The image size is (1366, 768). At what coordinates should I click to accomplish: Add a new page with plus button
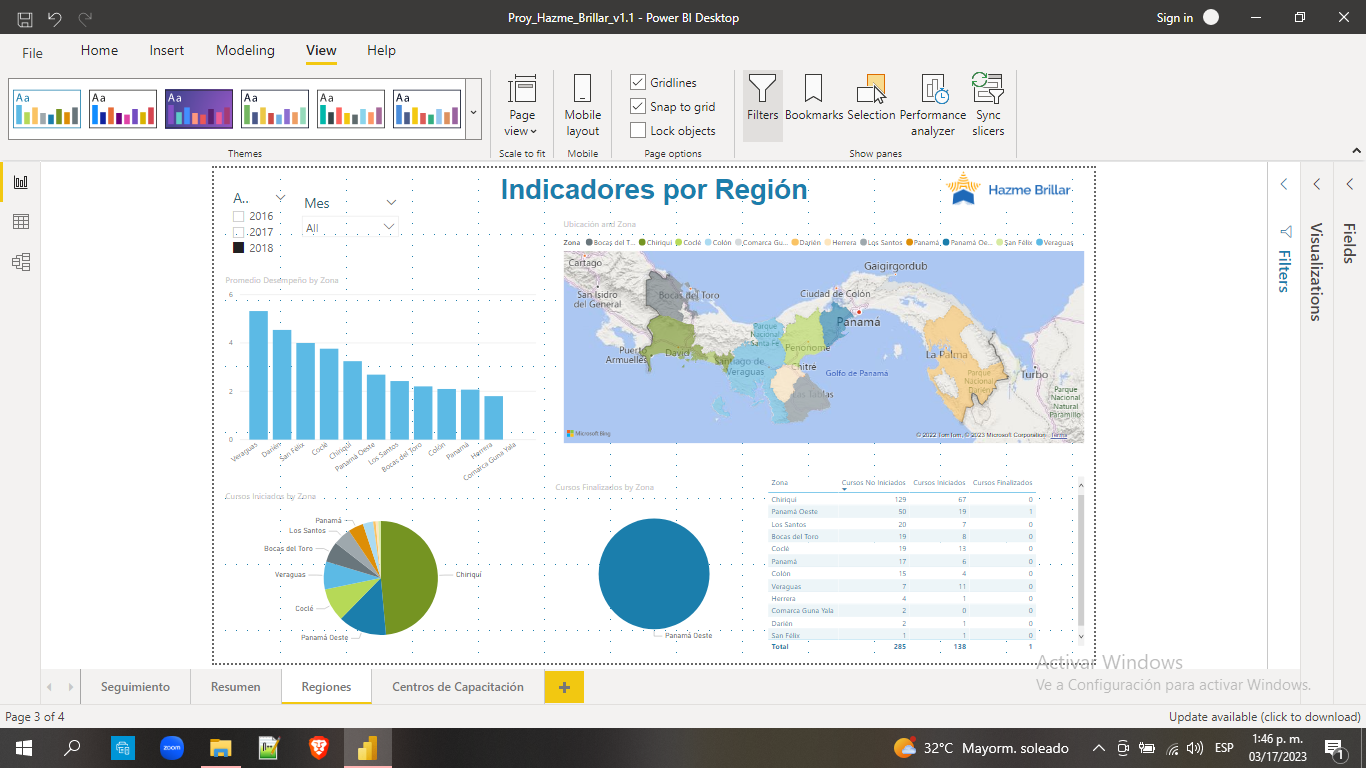tap(564, 687)
